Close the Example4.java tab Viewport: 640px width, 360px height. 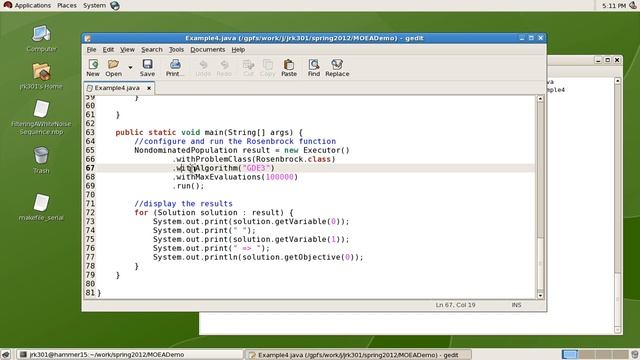[x=149, y=88]
